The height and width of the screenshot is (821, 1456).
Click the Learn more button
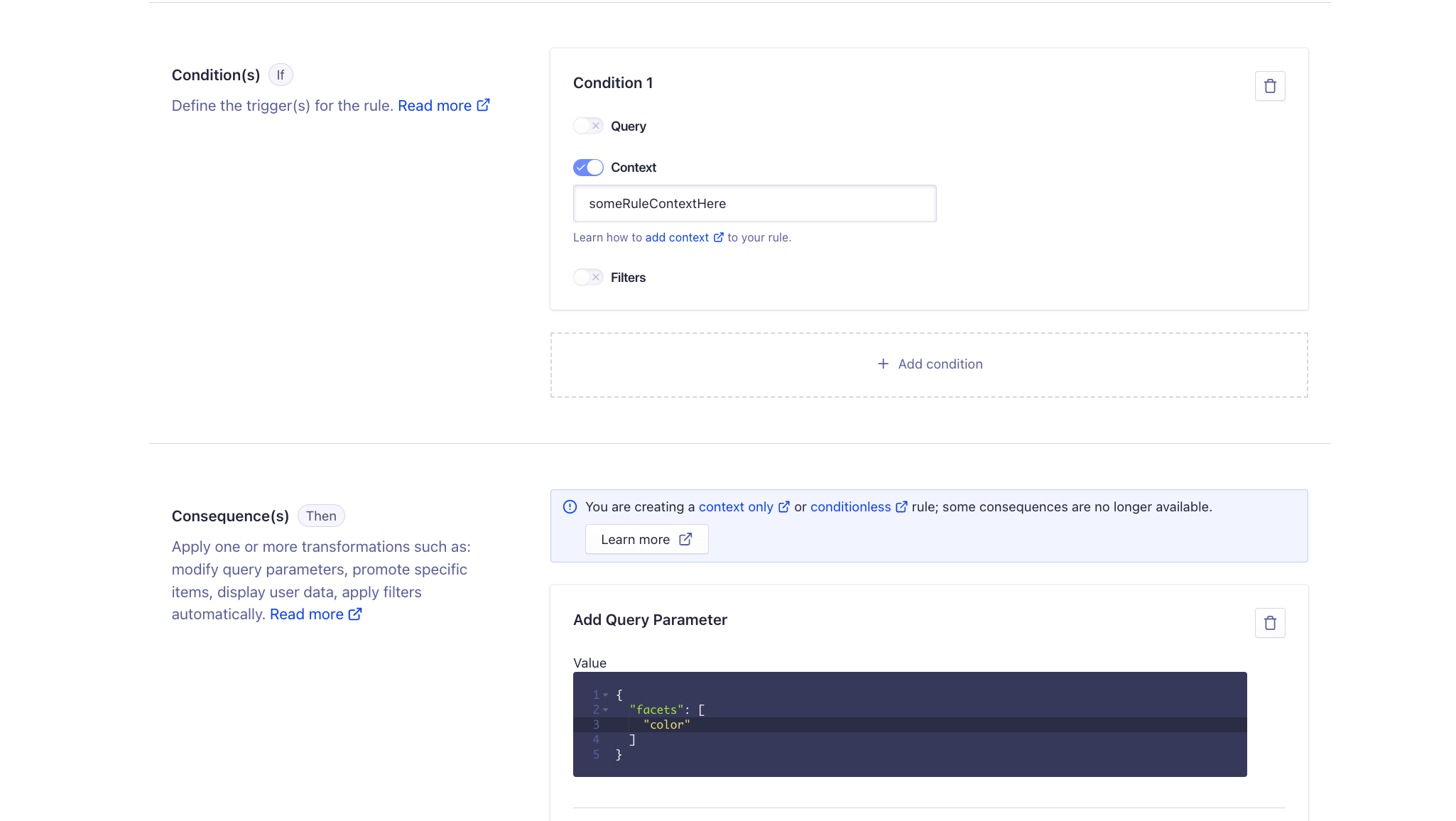click(646, 539)
